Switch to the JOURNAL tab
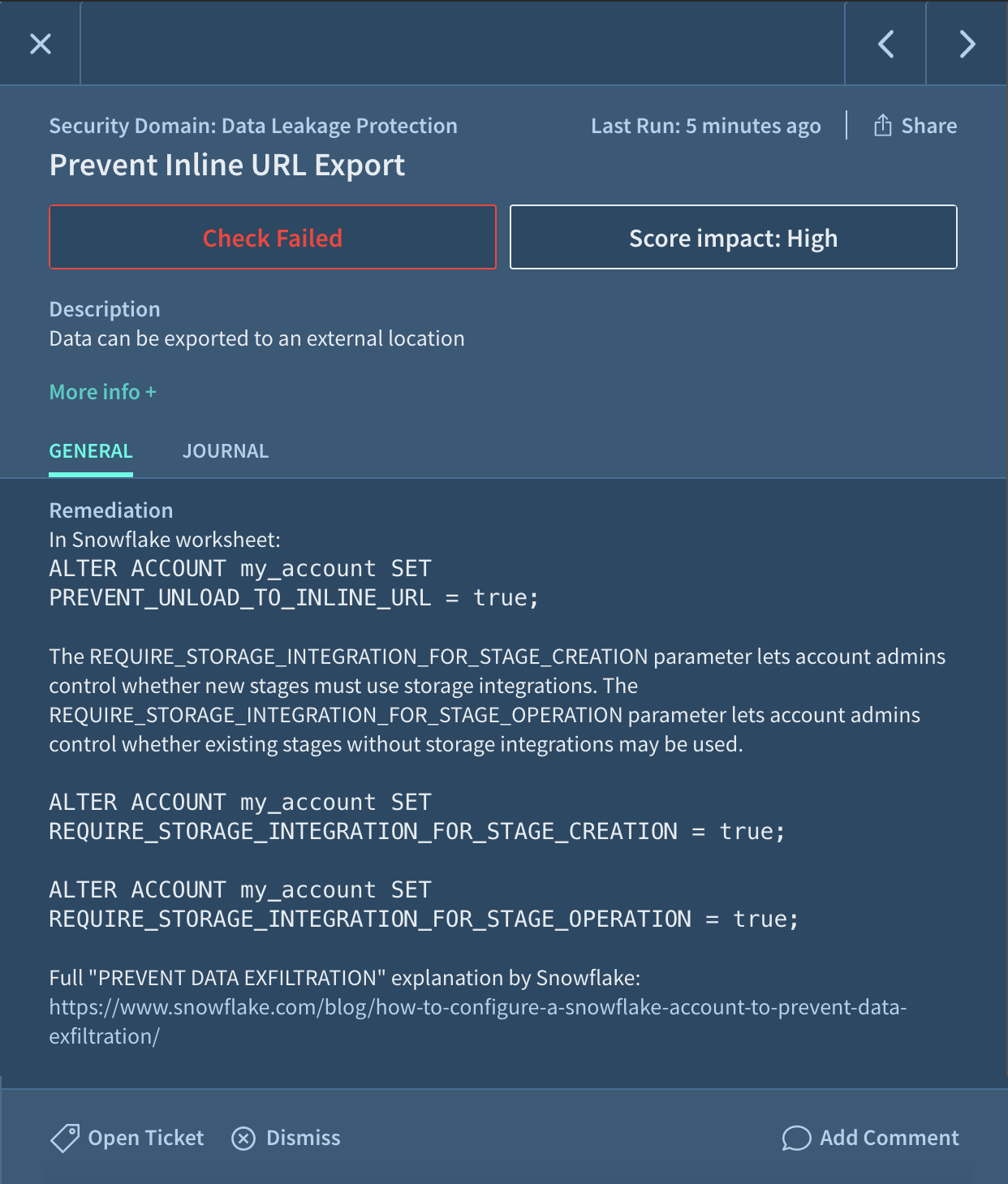The image size is (1008, 1184). (x=226, y=451)
